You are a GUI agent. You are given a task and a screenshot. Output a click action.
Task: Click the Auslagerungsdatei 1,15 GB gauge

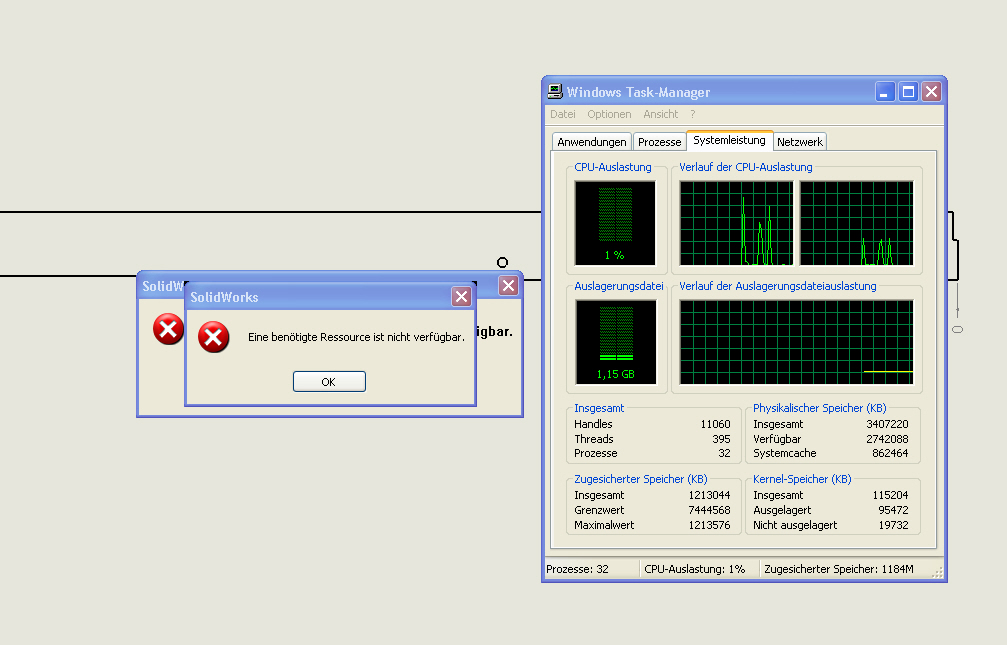[x=616, y=342]
